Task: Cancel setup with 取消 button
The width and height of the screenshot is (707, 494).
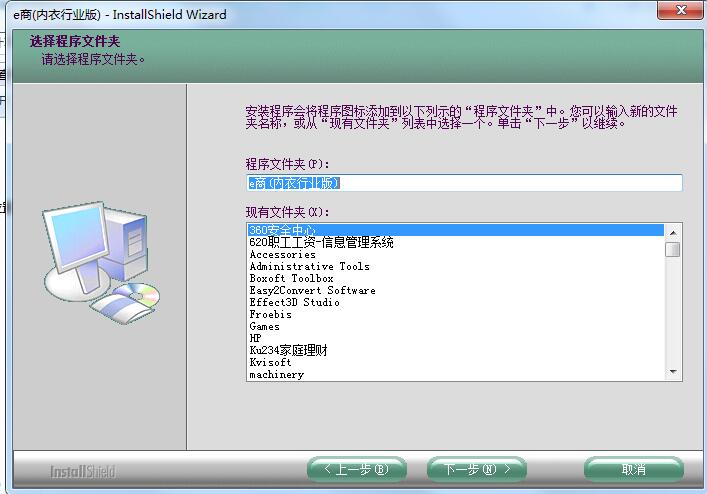Action: (634, 470)
